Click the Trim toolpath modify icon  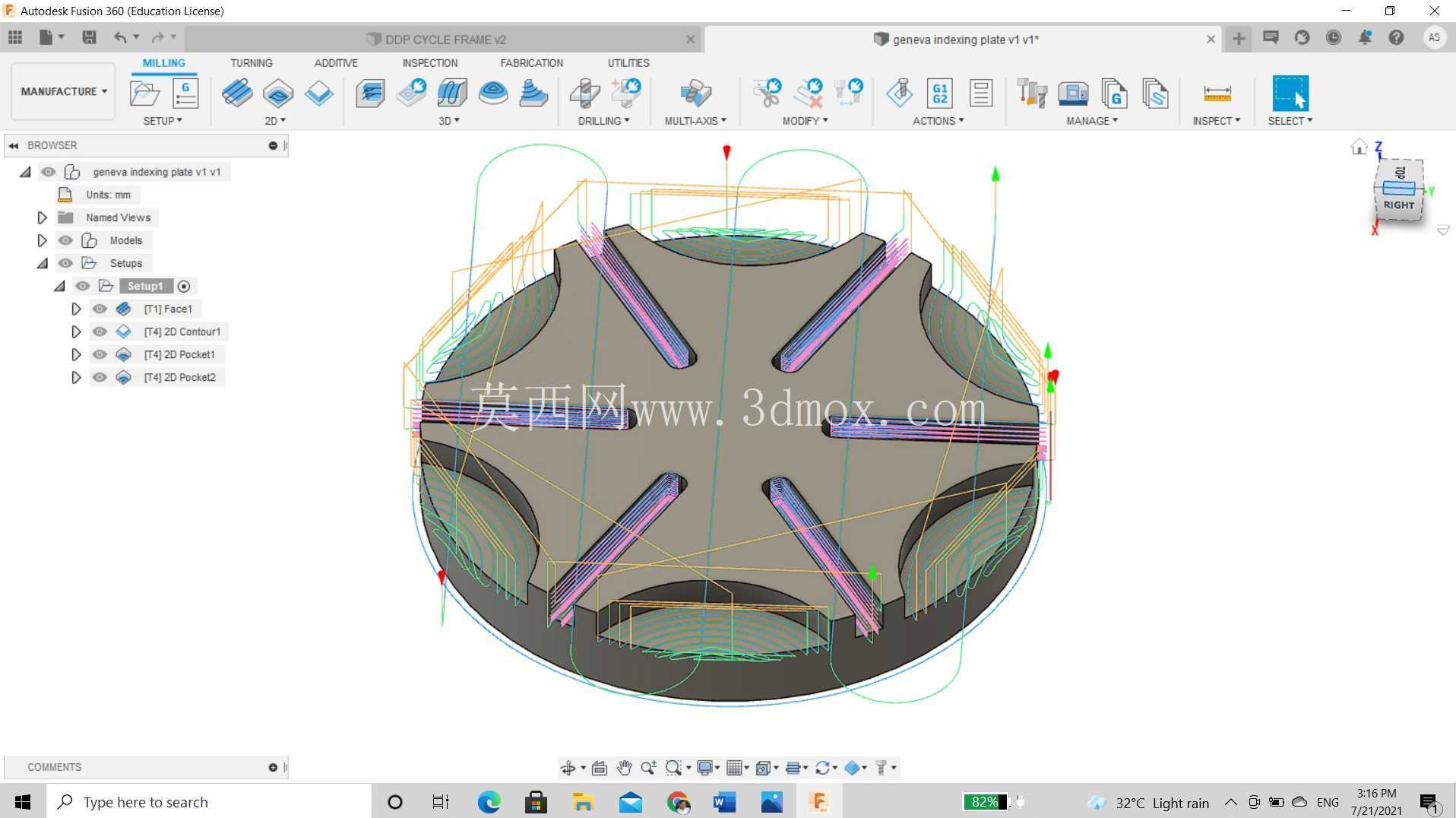767,94
